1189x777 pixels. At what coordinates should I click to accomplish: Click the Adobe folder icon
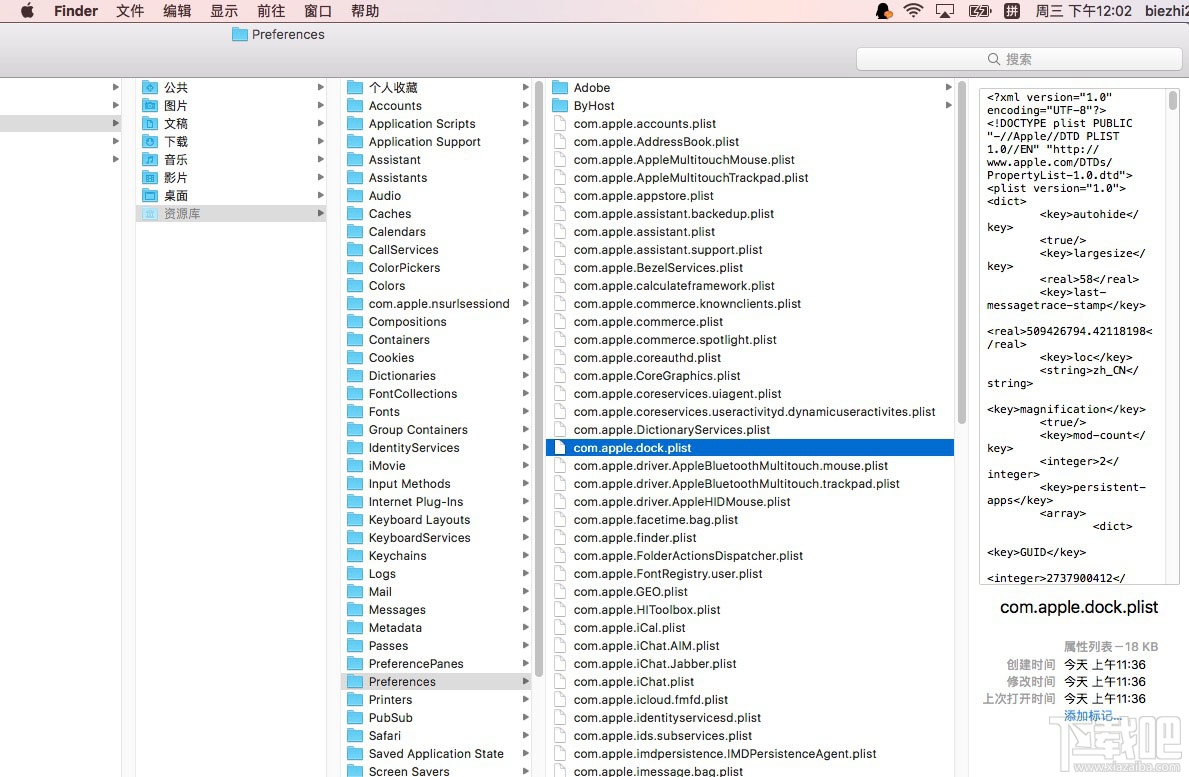point(560,87)
